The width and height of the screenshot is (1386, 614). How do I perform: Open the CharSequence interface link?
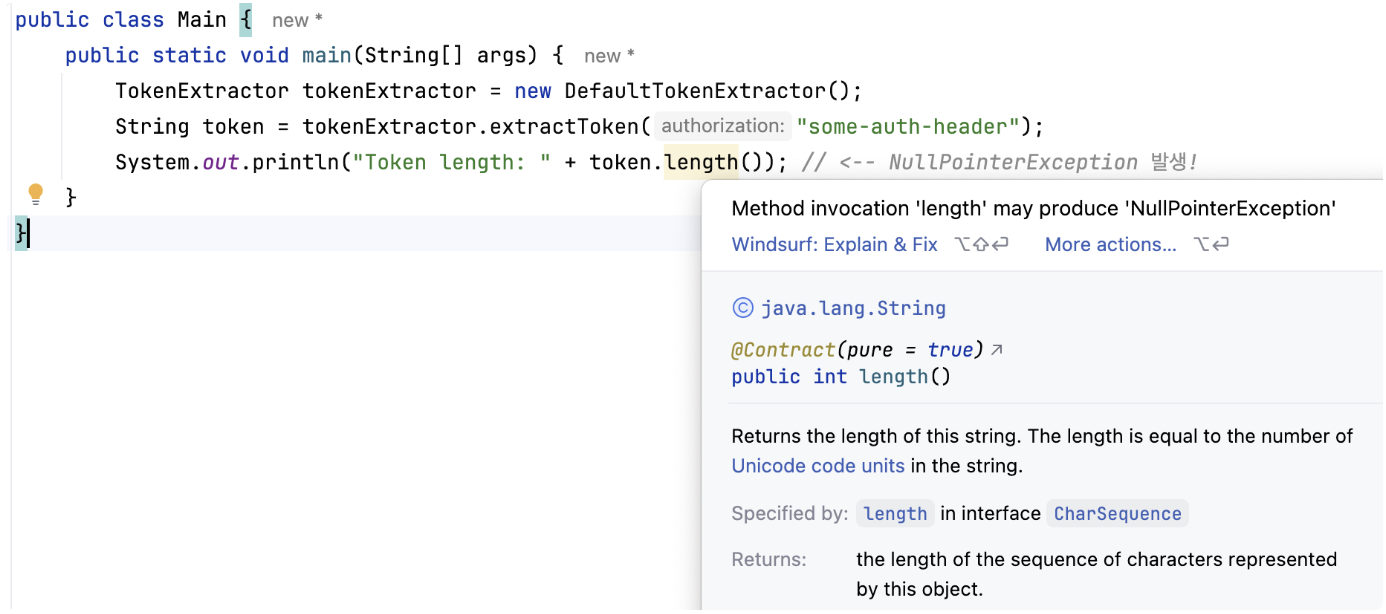click(x=1117, y=514)
